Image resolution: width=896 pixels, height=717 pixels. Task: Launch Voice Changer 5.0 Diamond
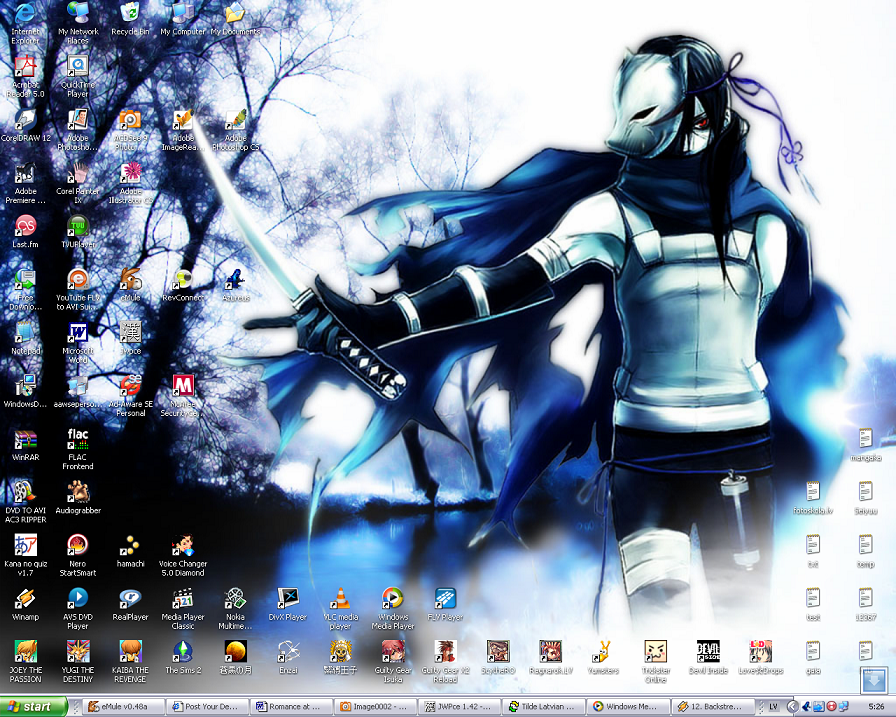pos(183,545)
